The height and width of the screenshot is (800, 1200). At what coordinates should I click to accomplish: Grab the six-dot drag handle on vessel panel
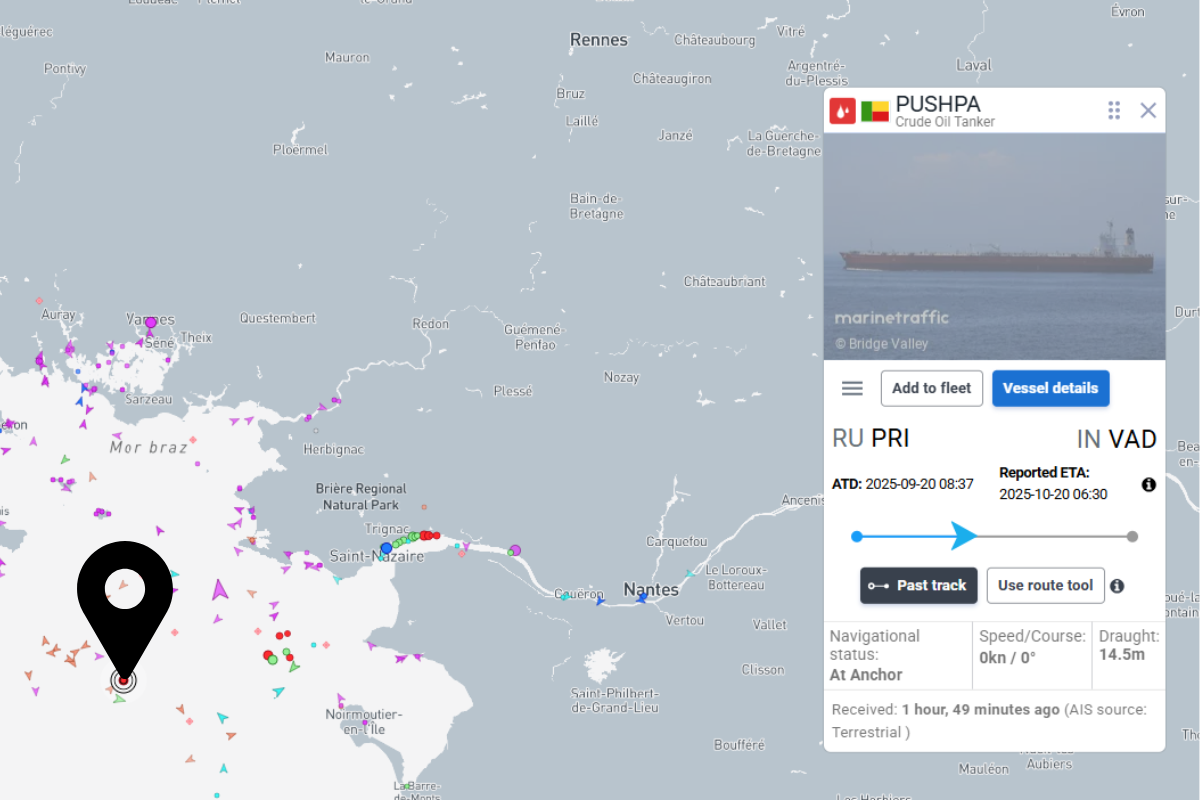pyautogui.click(x=1114, y=111)
